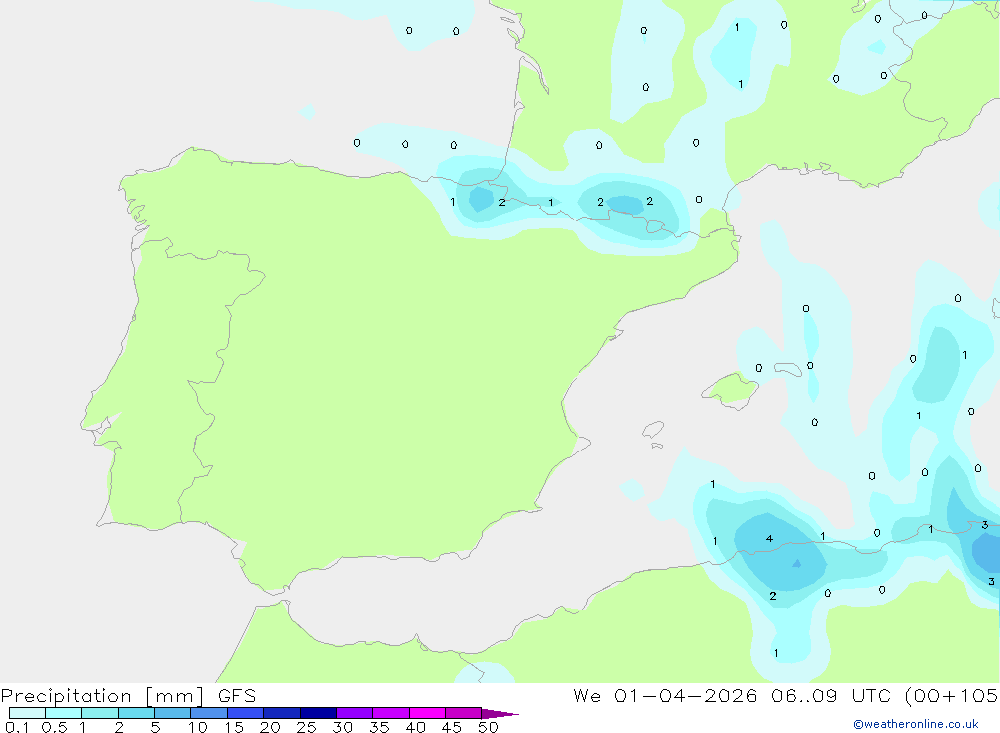Image resolution: width=1000 pixels, height=733 pixels.
Task: Click the '0.1' legend scale label
Action: pyautogui.click(x=17, y=727)
